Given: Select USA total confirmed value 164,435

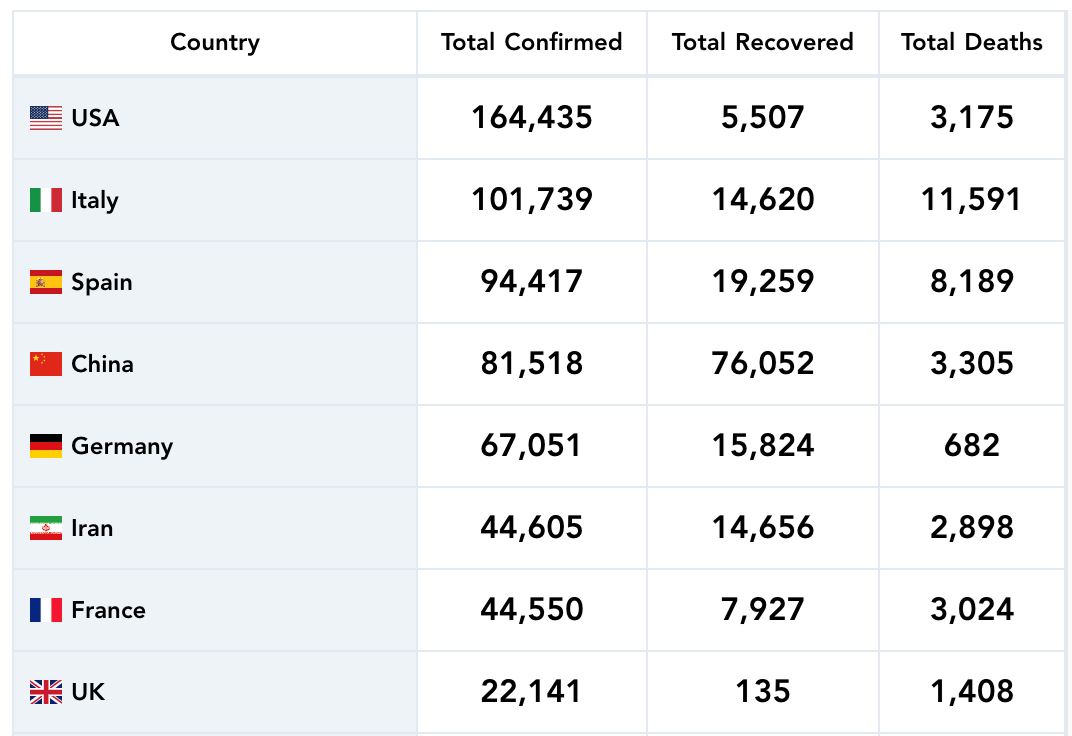Looking at the screenshot, I should (x=531, y=118).
